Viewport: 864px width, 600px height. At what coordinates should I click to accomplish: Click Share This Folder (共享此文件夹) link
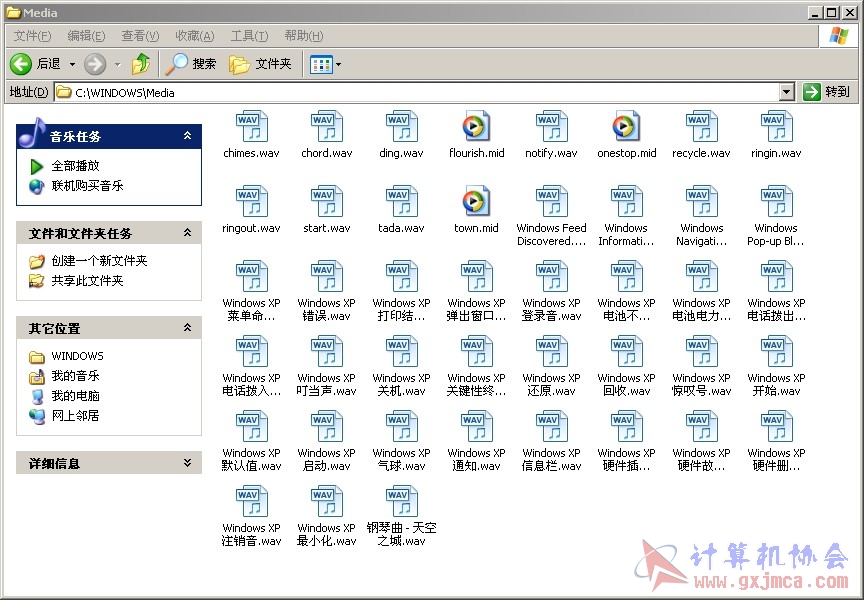pyautogui.click(x=87, y=280)
